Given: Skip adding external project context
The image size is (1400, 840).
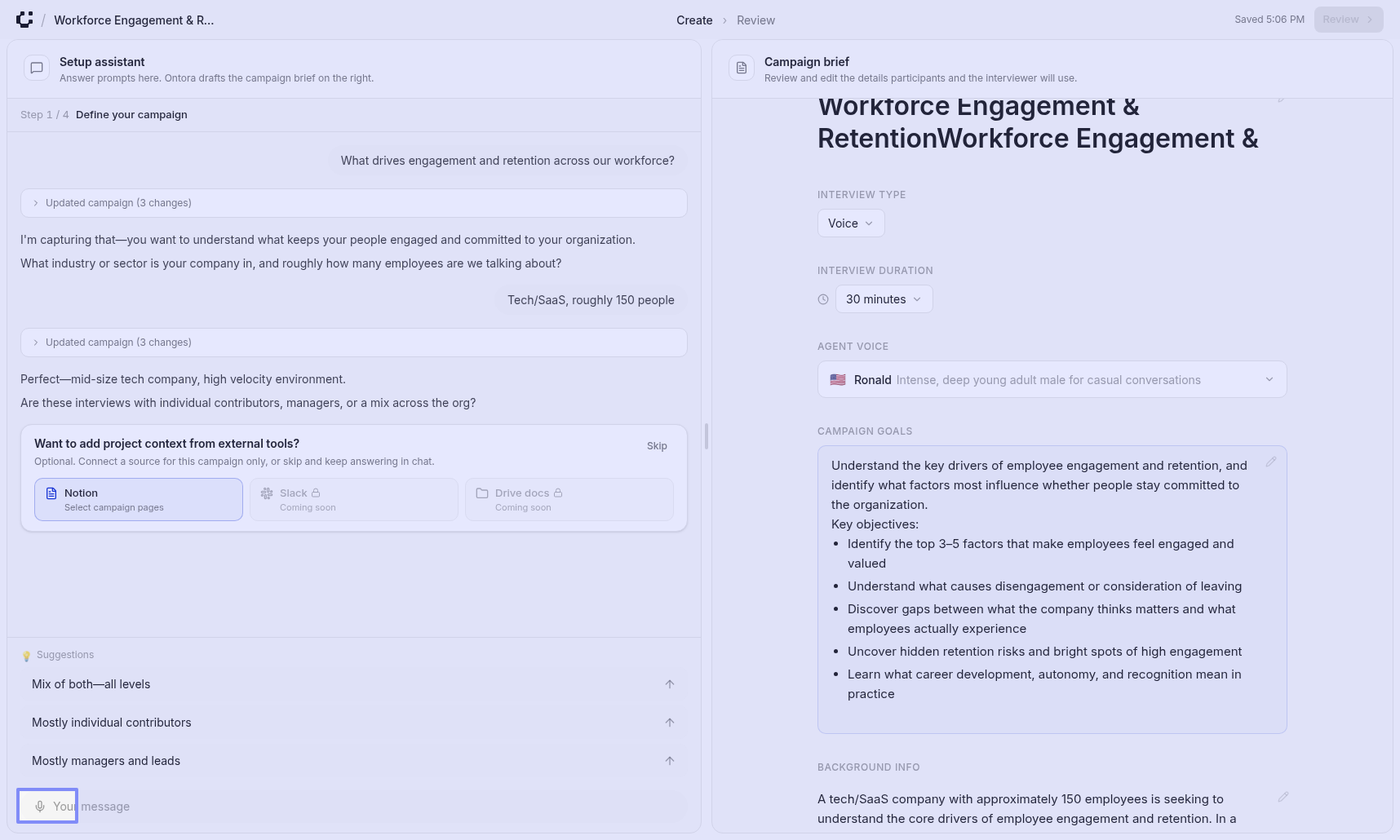Looking at the screenshot, I should point(657,446).
